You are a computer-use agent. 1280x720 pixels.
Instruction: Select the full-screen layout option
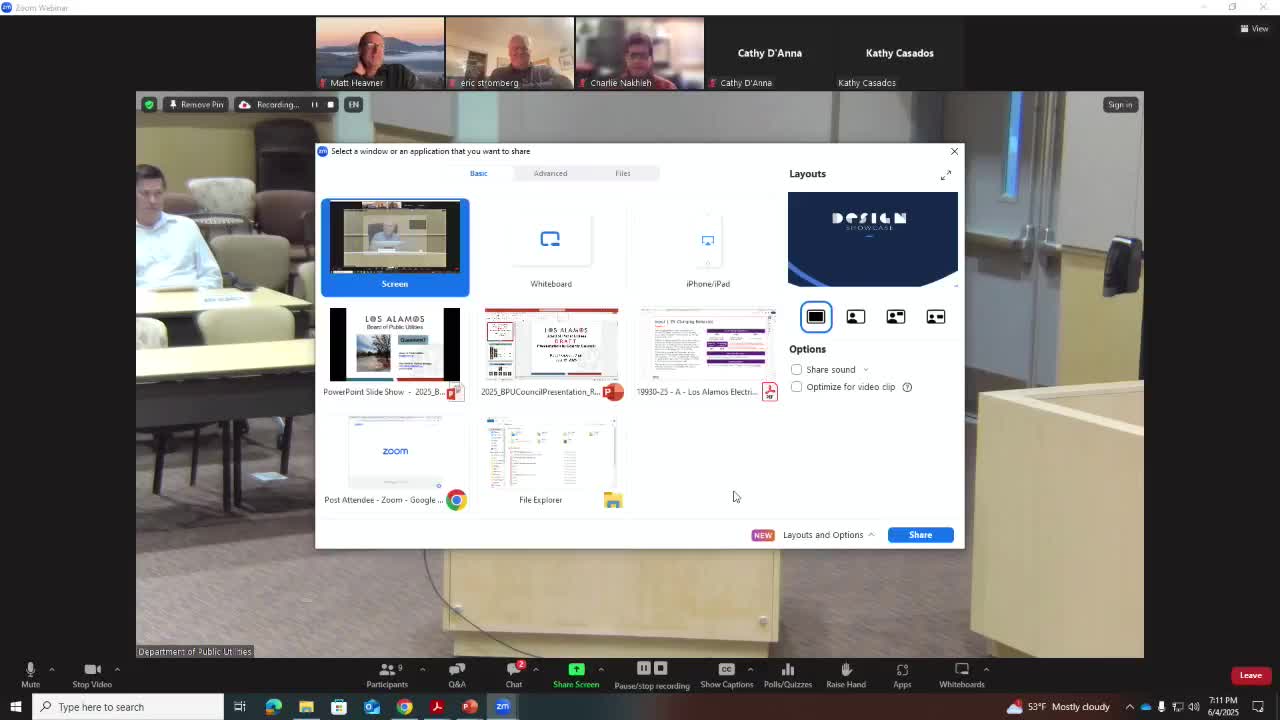pos(816,317)
